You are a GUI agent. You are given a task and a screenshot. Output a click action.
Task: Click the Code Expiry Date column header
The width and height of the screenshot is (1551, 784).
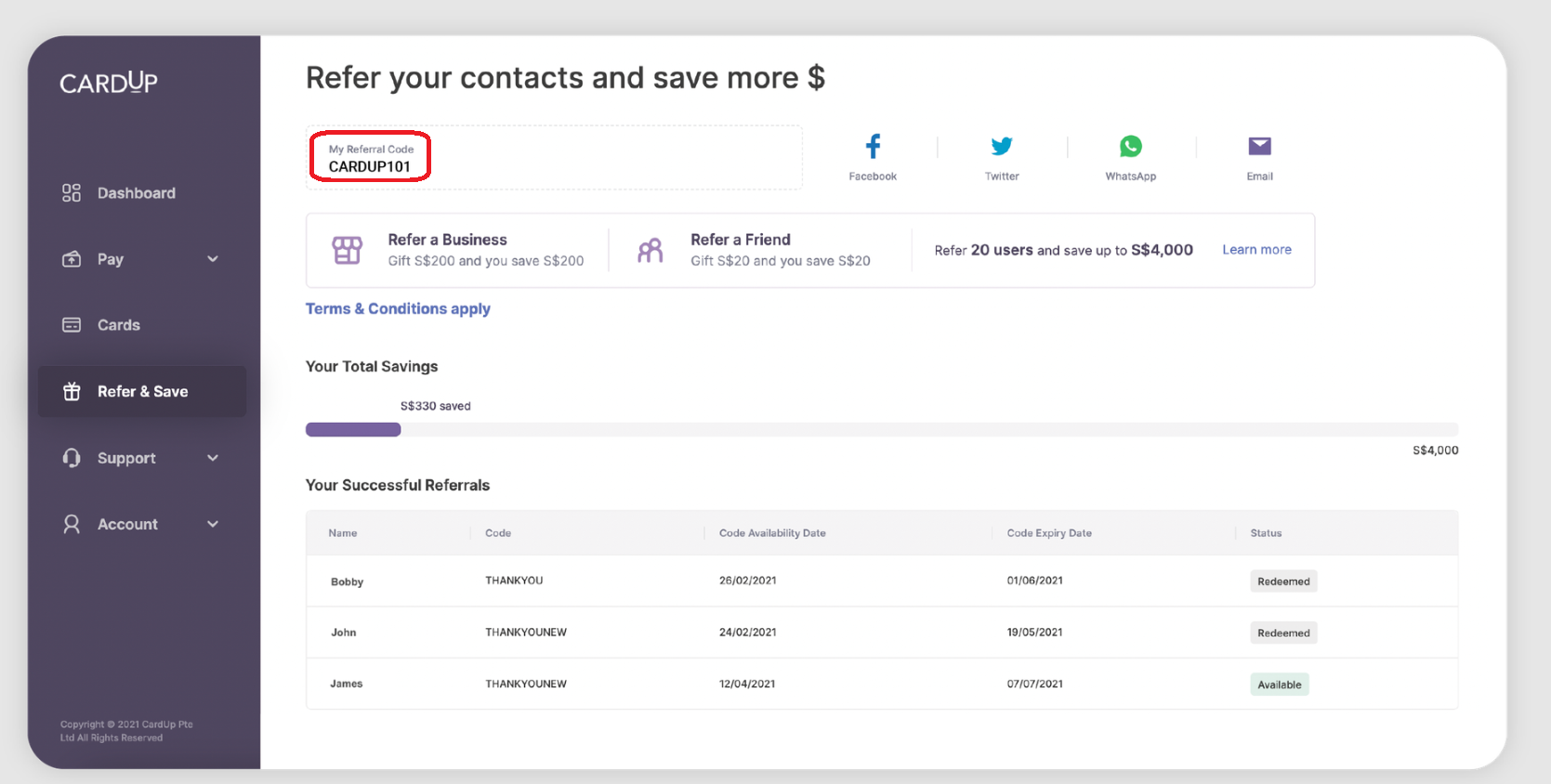click(x=1049, y=533)
